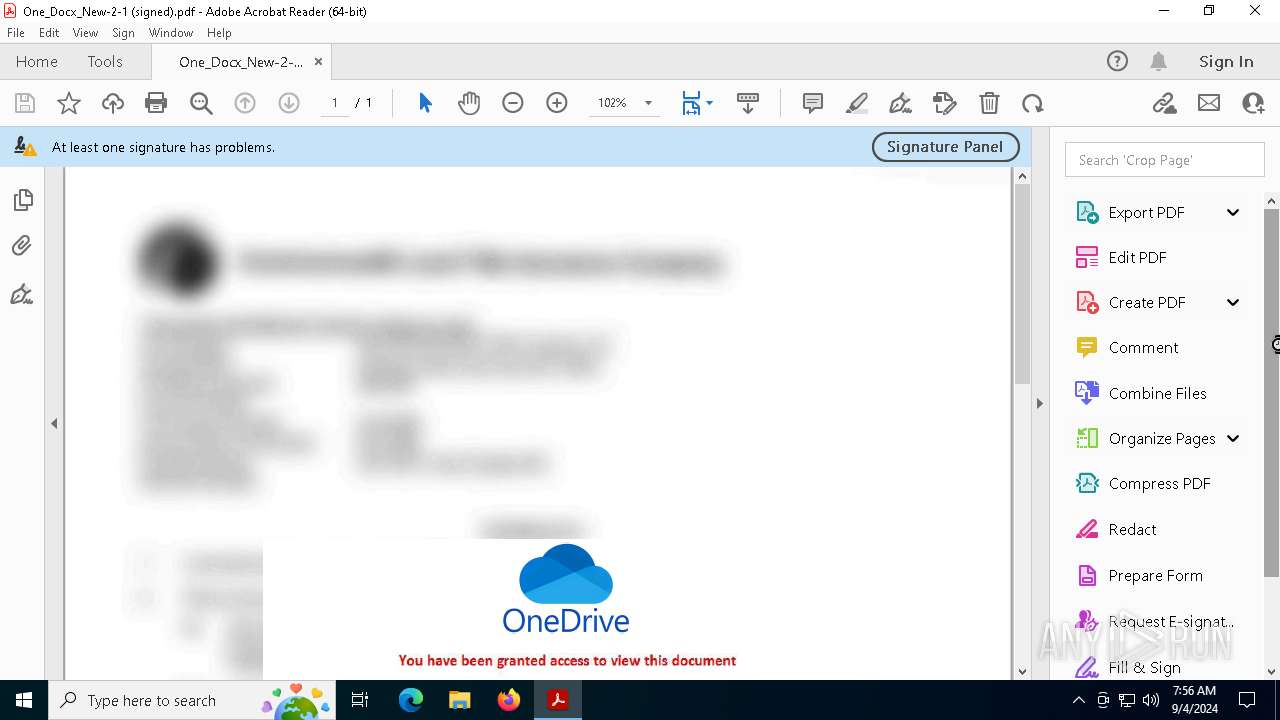Expand Organize Pages options chevron
Viewport: 1280px width, 720px height.
click(x=1233, y=438)
